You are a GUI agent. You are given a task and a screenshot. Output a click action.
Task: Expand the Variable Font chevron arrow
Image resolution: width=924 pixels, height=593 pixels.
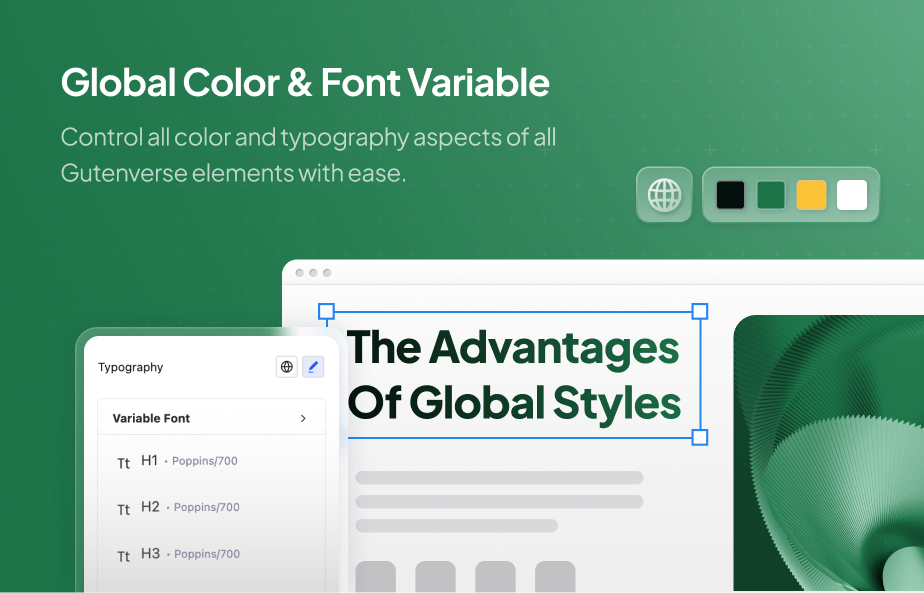pyautogui.click(x=303, y=418)
